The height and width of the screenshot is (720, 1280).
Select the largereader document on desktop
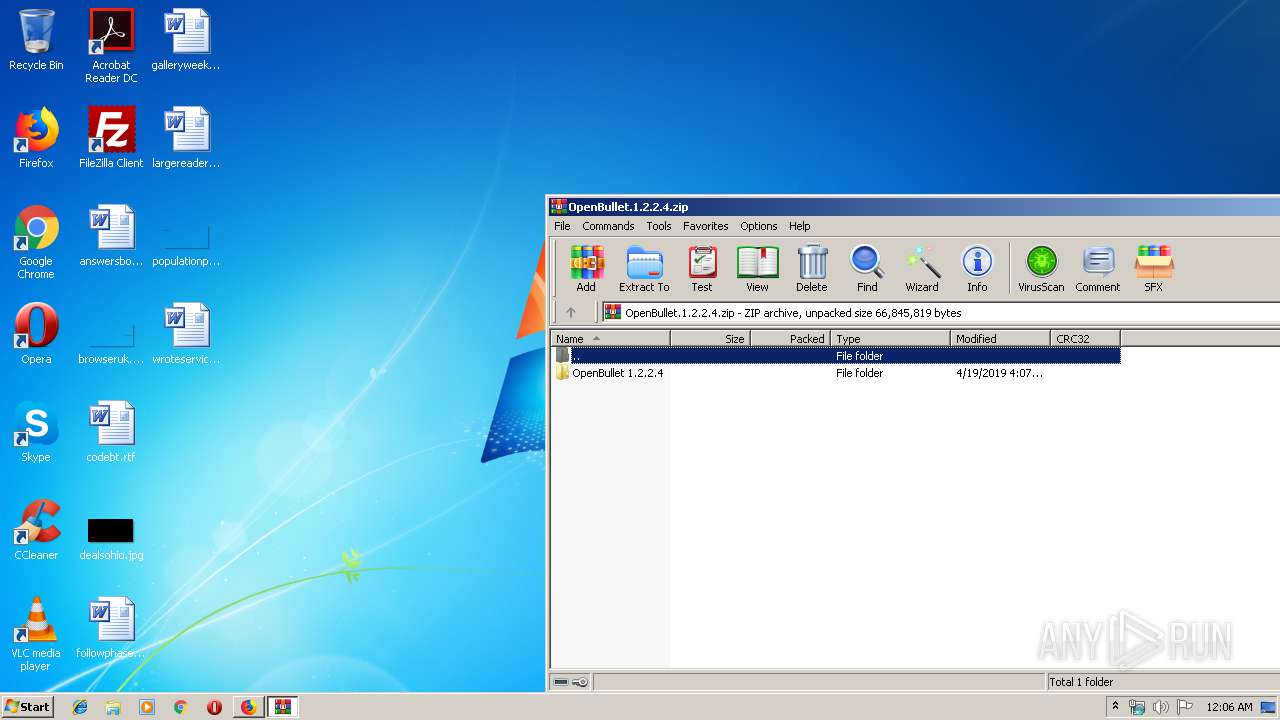click(186, 138)
